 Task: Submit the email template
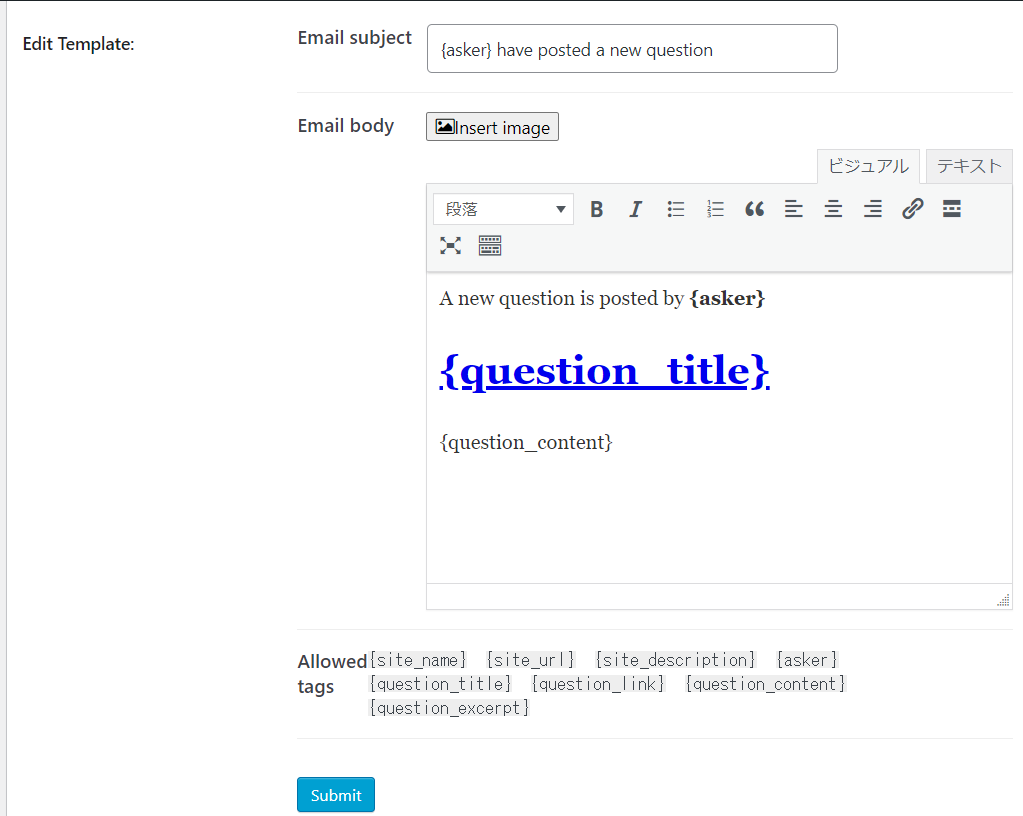point(336,795)
